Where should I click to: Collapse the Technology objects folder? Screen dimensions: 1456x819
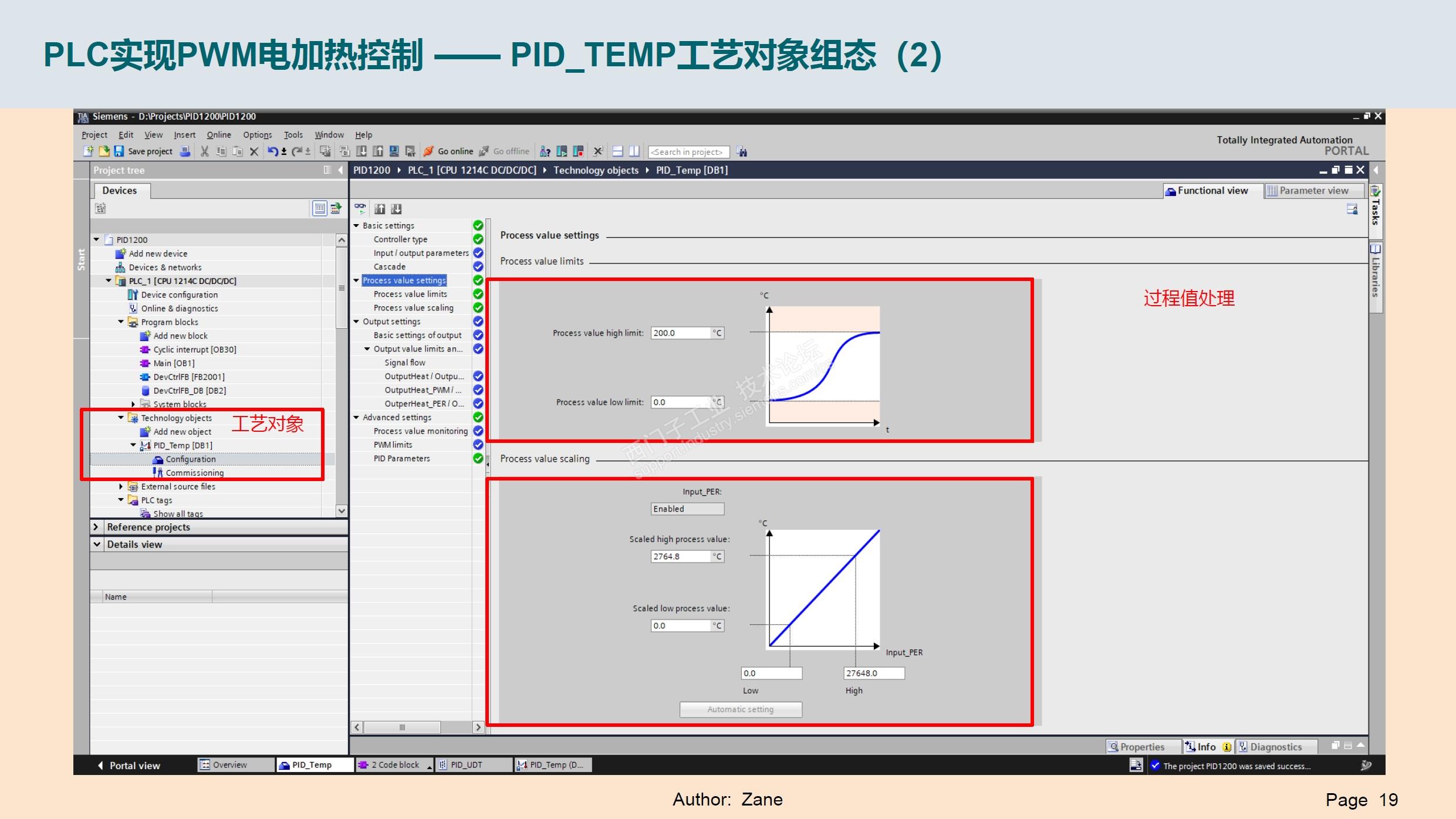[x=121, y=418]
